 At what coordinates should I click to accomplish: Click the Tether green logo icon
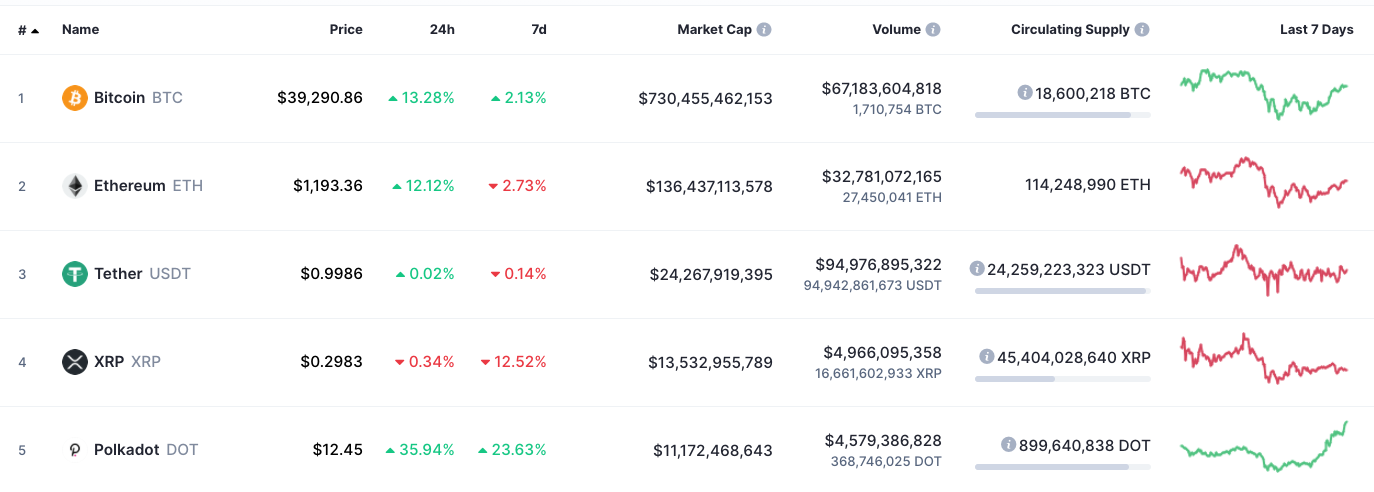coord(75,274)
